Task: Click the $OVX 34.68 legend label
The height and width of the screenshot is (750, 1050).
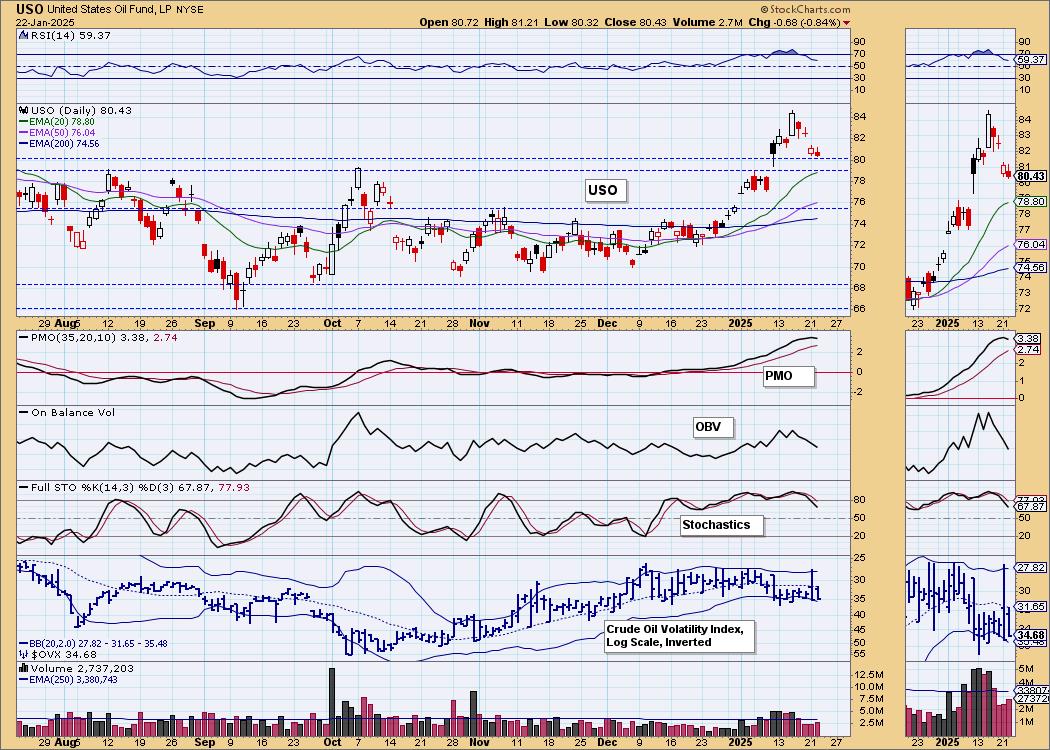Action: click(x=64, y=654)
